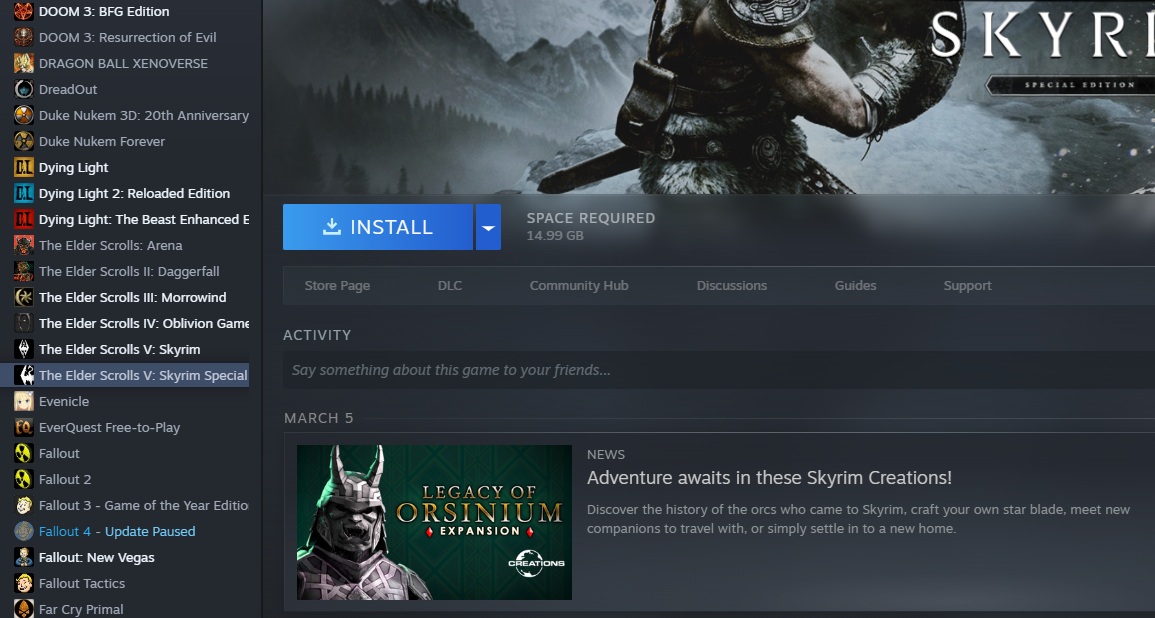Image resolution: width=1155 pixels, height=618 pixels.
Task: Click the EverQuest Free-to-Play icon
Action: tap(24, 427)
